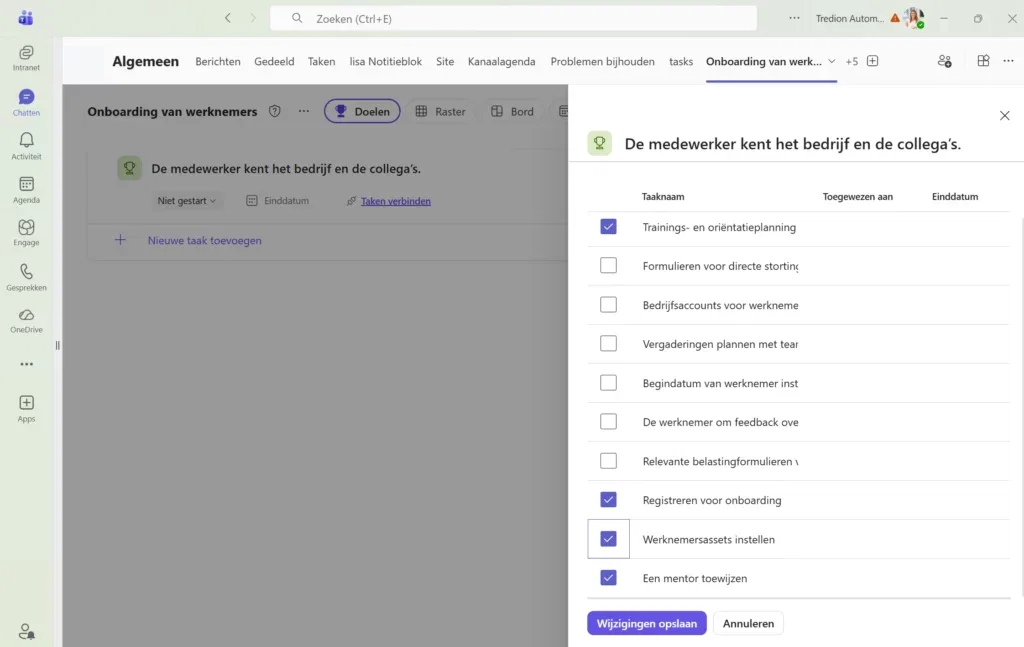Open channel more options ellipsis
1024x647 pixels.
[x=1008, y=61]
